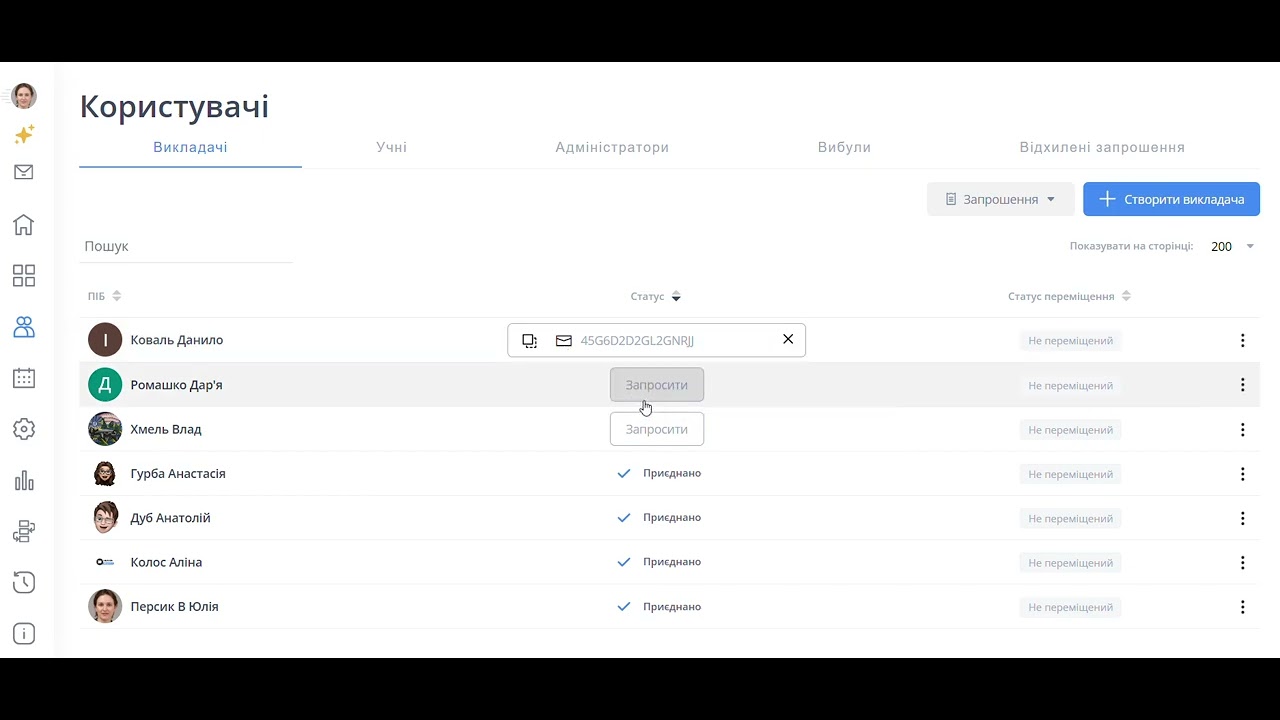Open the Запрошення dropdown

pos(1000,199)
